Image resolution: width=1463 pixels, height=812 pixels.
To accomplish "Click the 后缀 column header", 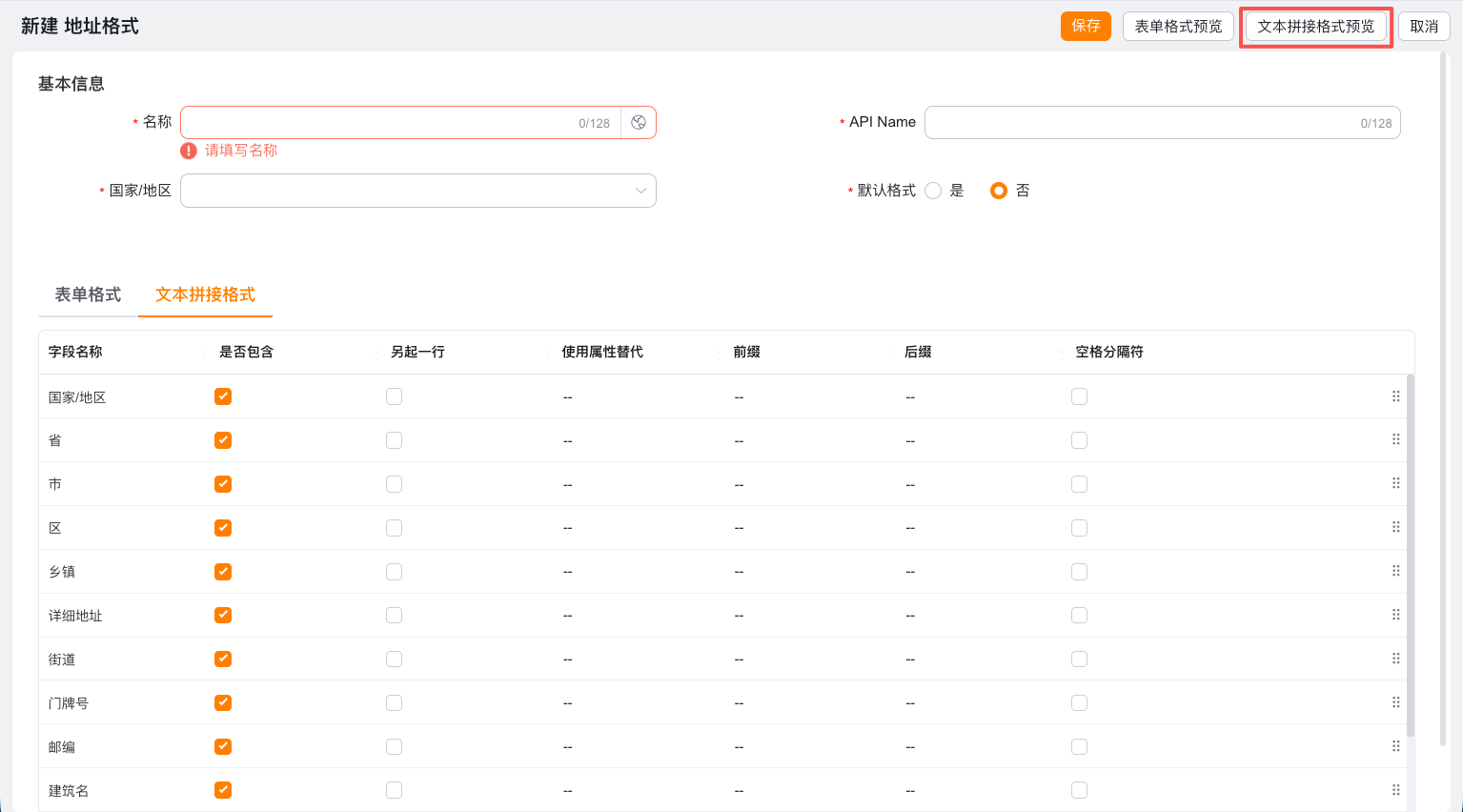I will click(x=918, y=352).
